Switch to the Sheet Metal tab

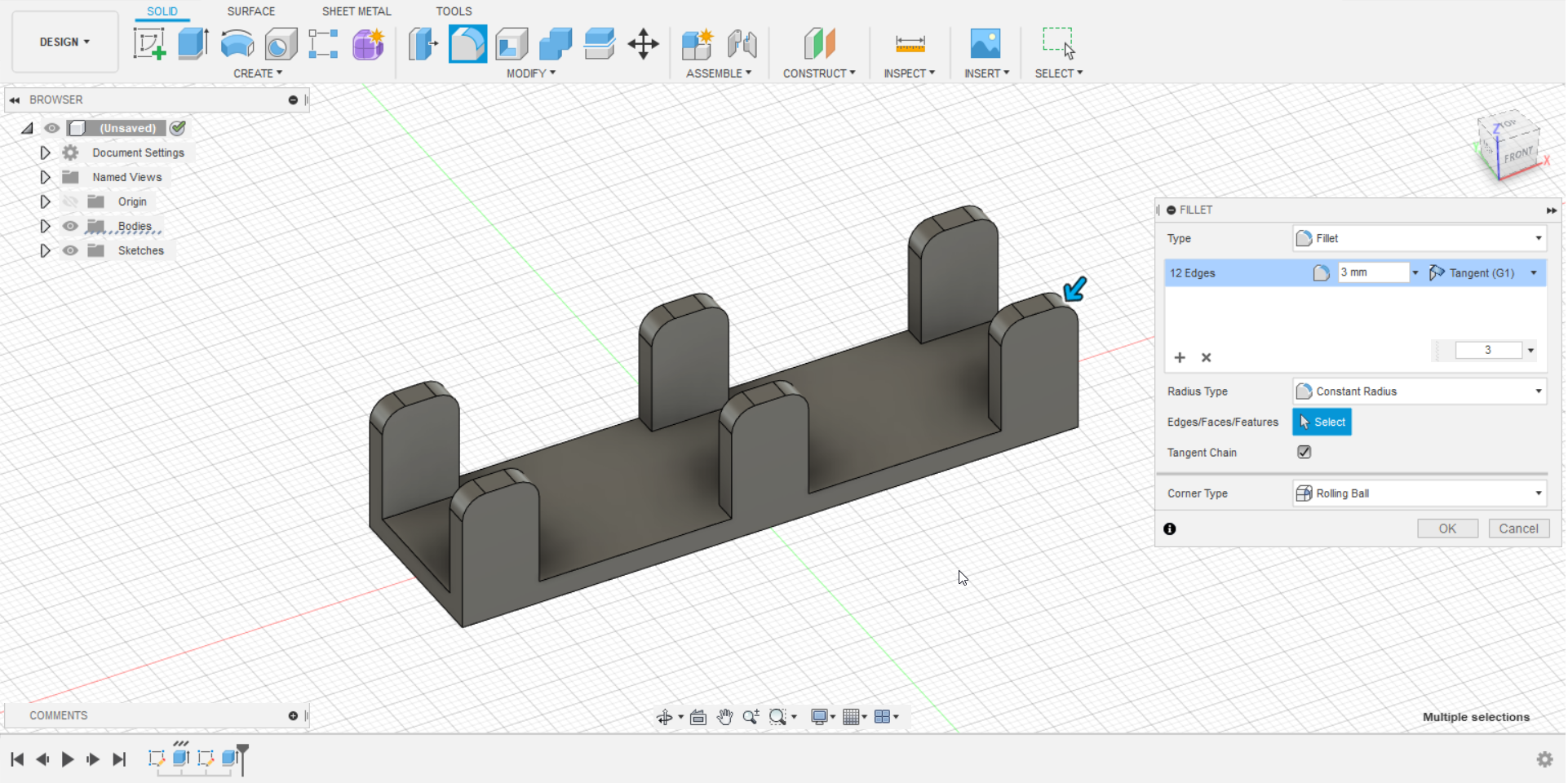tap(357, 11)
